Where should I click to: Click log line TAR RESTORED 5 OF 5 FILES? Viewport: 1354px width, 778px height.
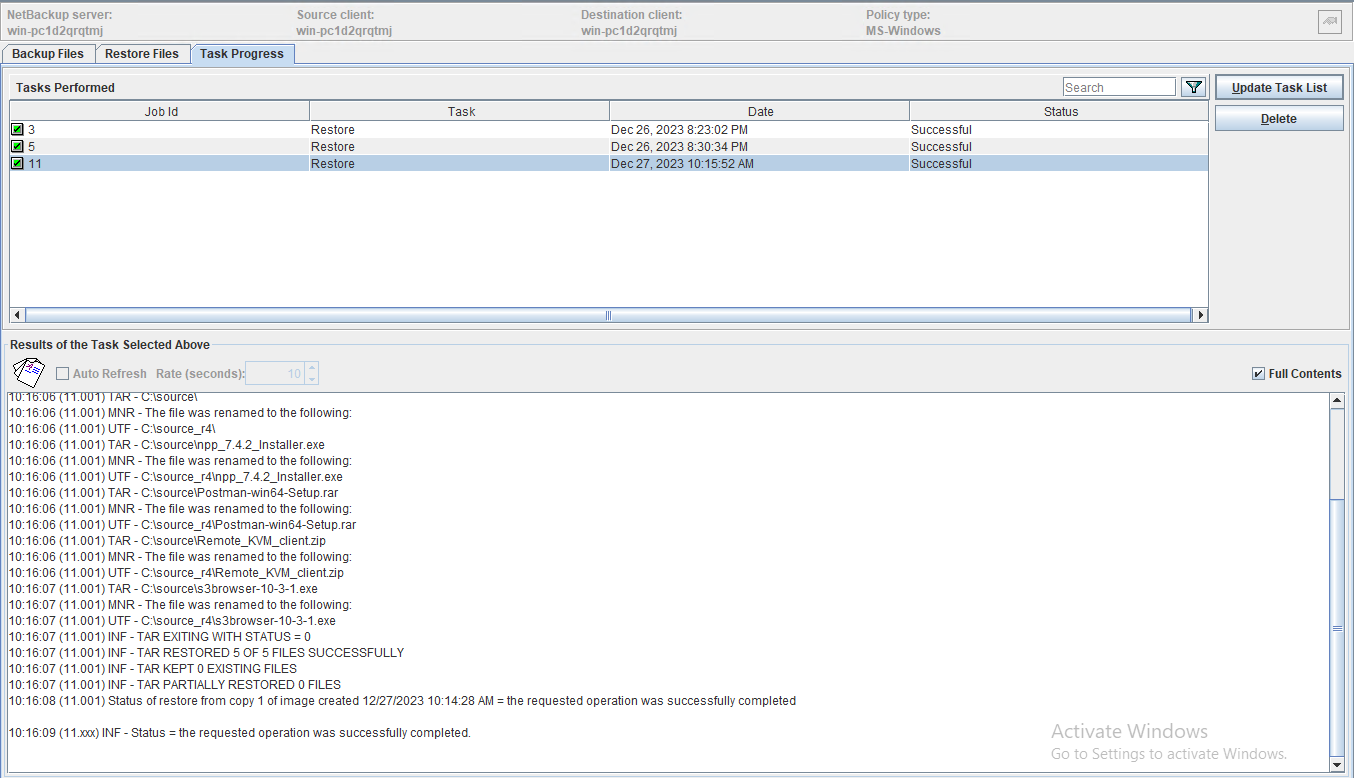[206, 653]
